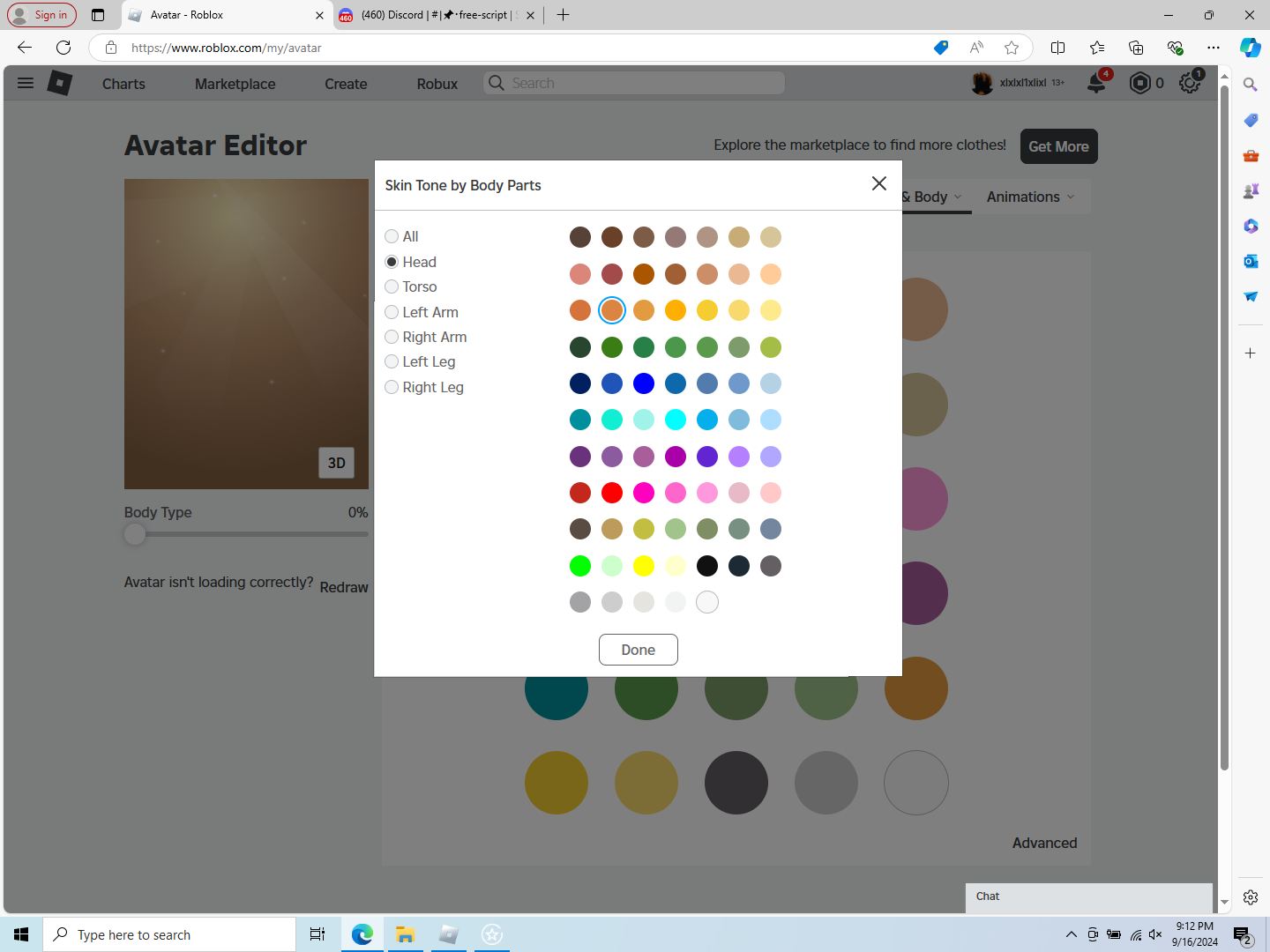
Task: Open Charts in Roblox navbar
Action: coord(123,84)
